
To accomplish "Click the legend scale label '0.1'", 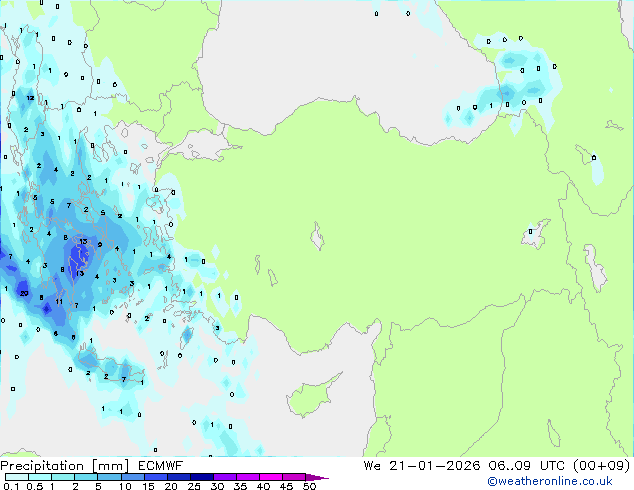I will [11, 486].
